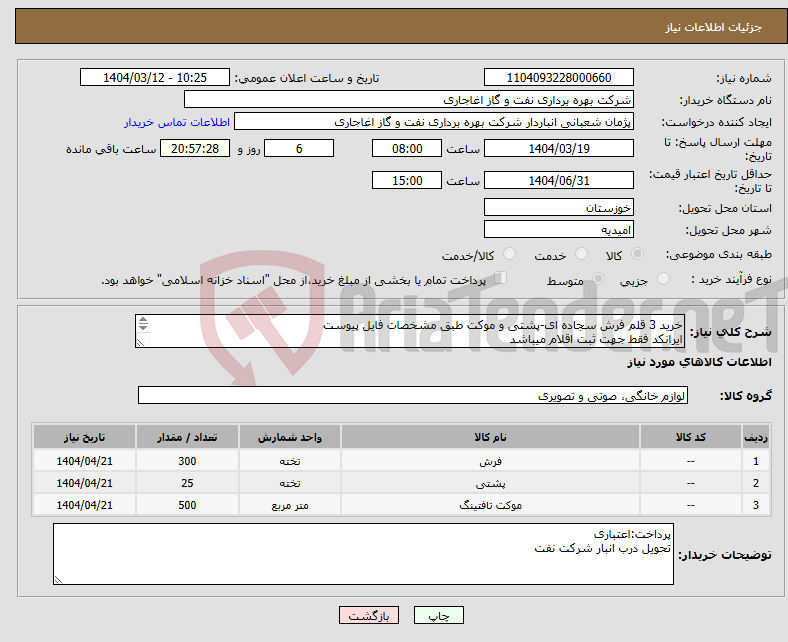Click quantity 500 in the table
Image resolution: width=788 pixels, height=642 pixels.
(x=187, y=505)
